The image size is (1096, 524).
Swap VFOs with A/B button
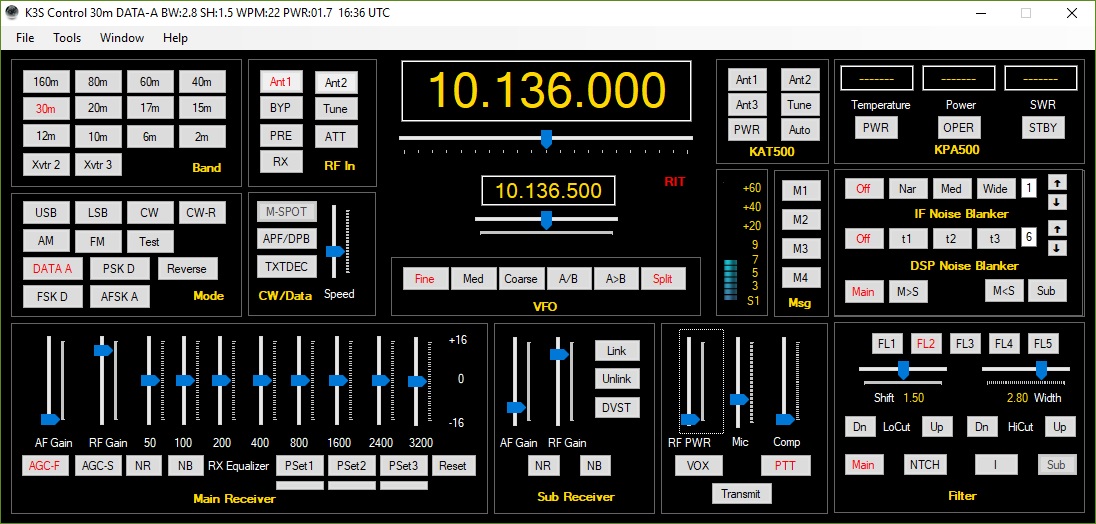(568, 279)
